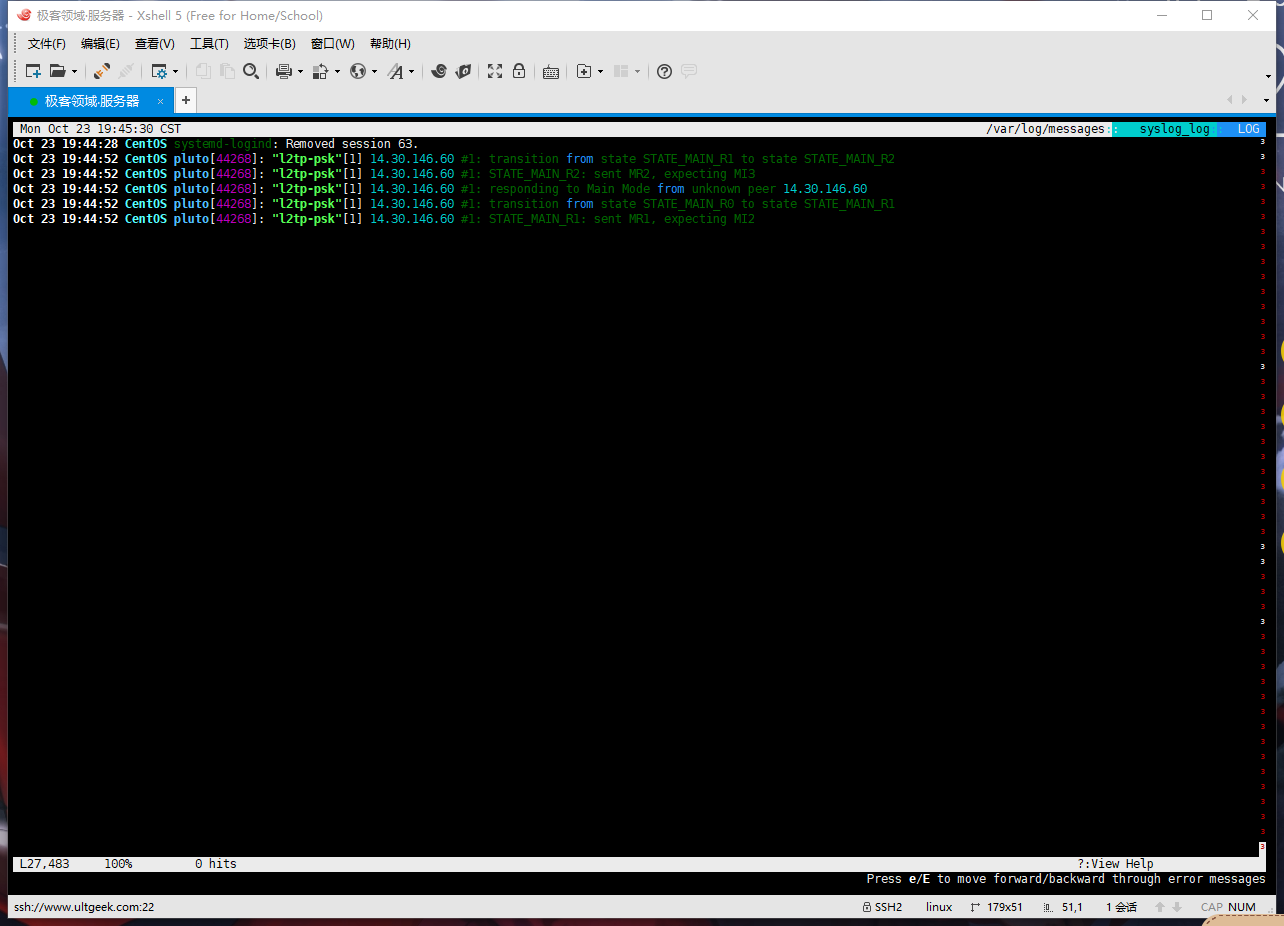The image size is (1284, 926).
Task: Click the Xshell logo in title bar
Action: tap(24, 15)
